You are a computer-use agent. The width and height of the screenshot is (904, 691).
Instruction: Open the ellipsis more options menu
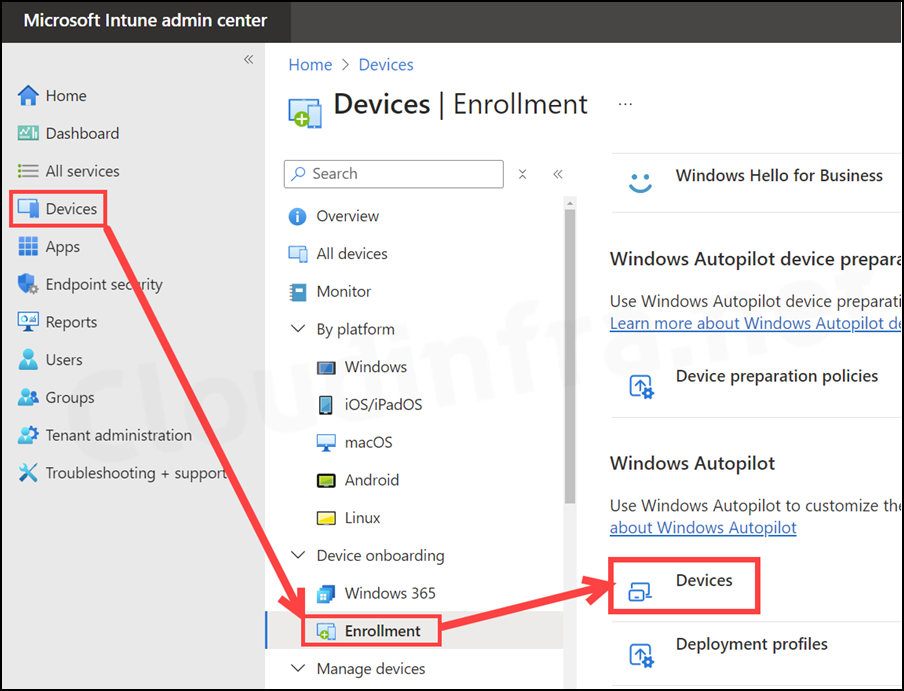626,104
